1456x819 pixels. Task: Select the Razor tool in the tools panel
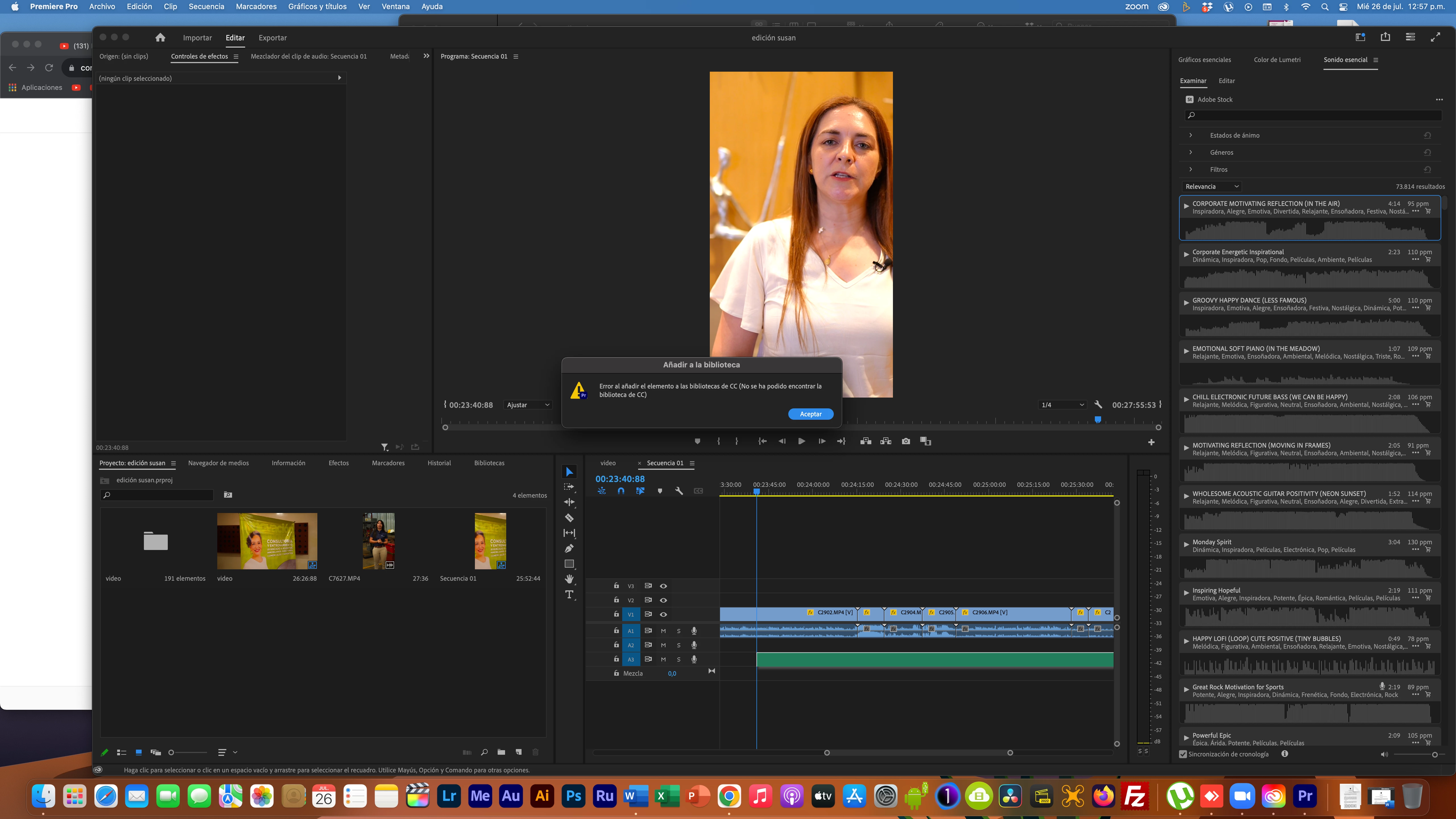(569, 518)
